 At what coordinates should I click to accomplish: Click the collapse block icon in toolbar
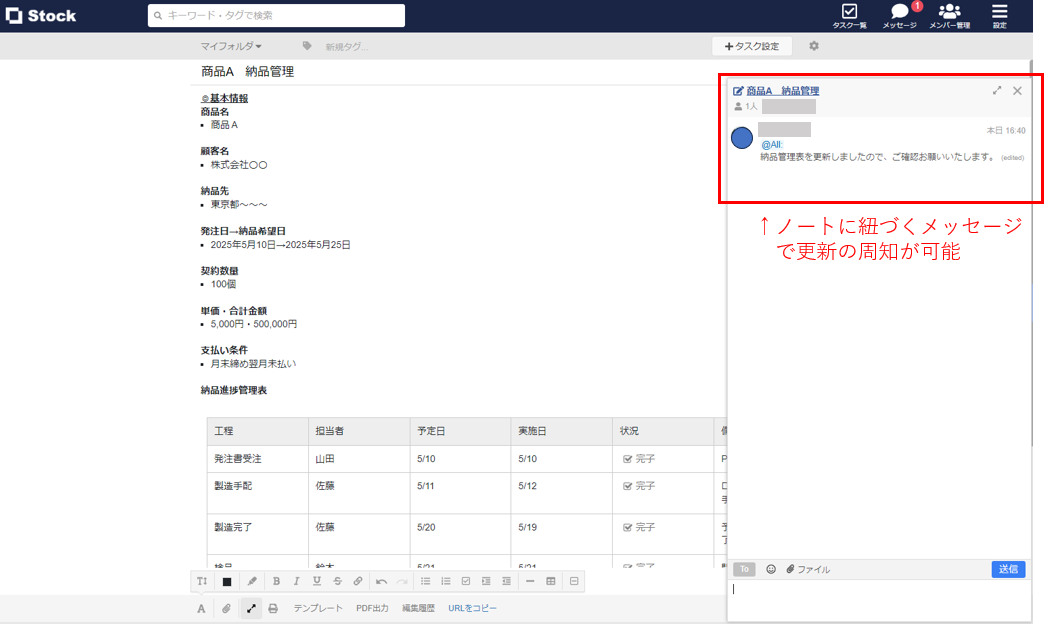point(574,581)
